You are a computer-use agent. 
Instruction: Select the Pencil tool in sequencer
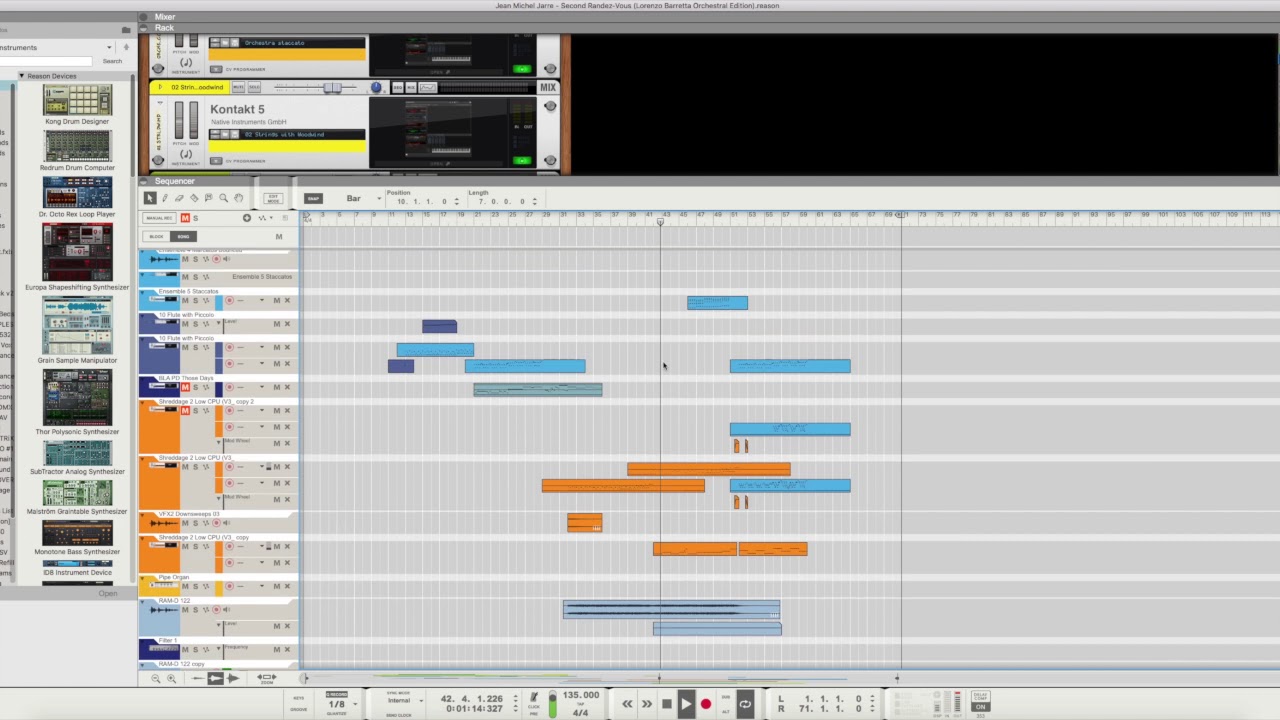pos(165,198)
